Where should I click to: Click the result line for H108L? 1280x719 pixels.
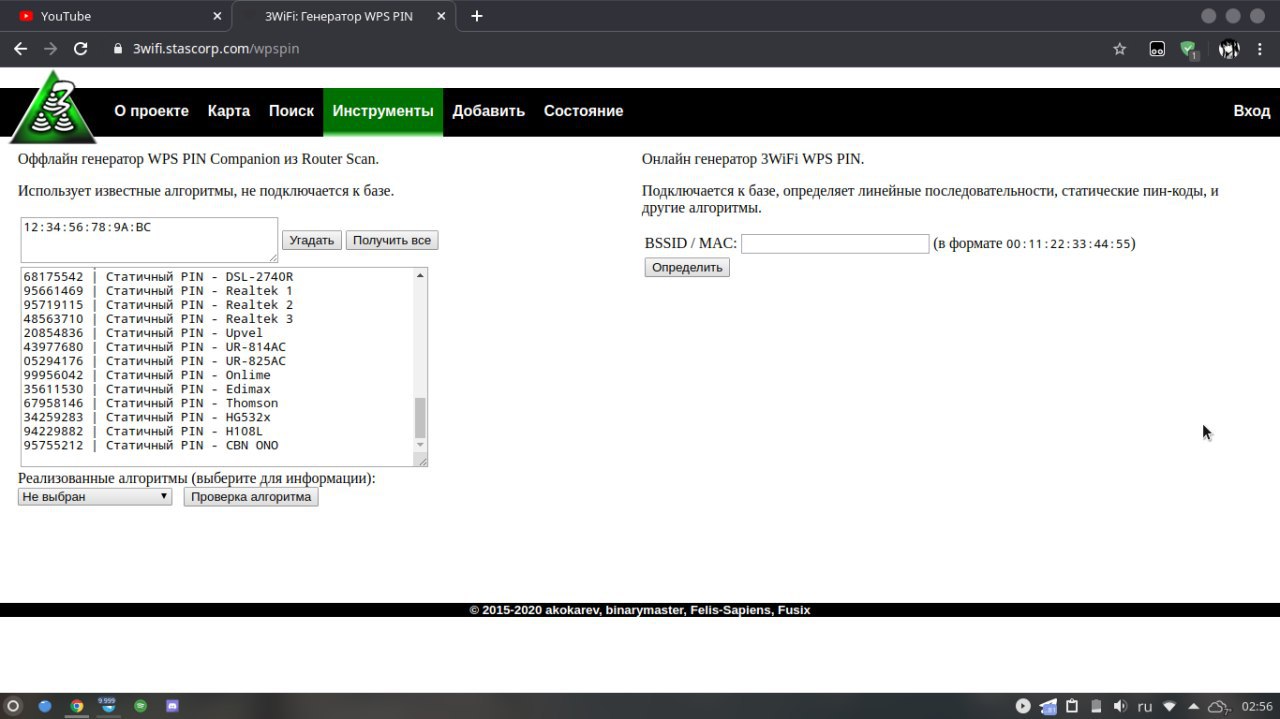pos(143,431)
